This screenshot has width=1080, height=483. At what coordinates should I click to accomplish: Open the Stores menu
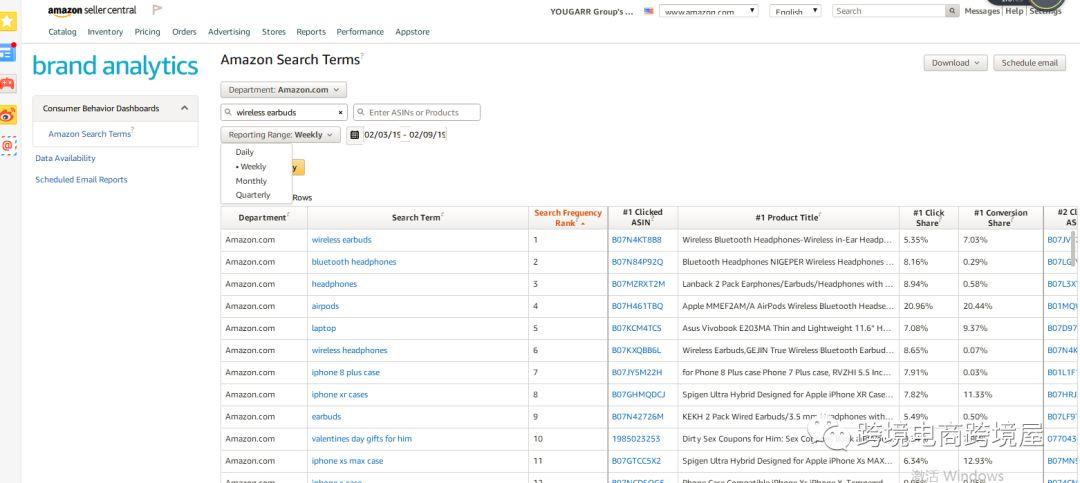[x=273, y=32]
